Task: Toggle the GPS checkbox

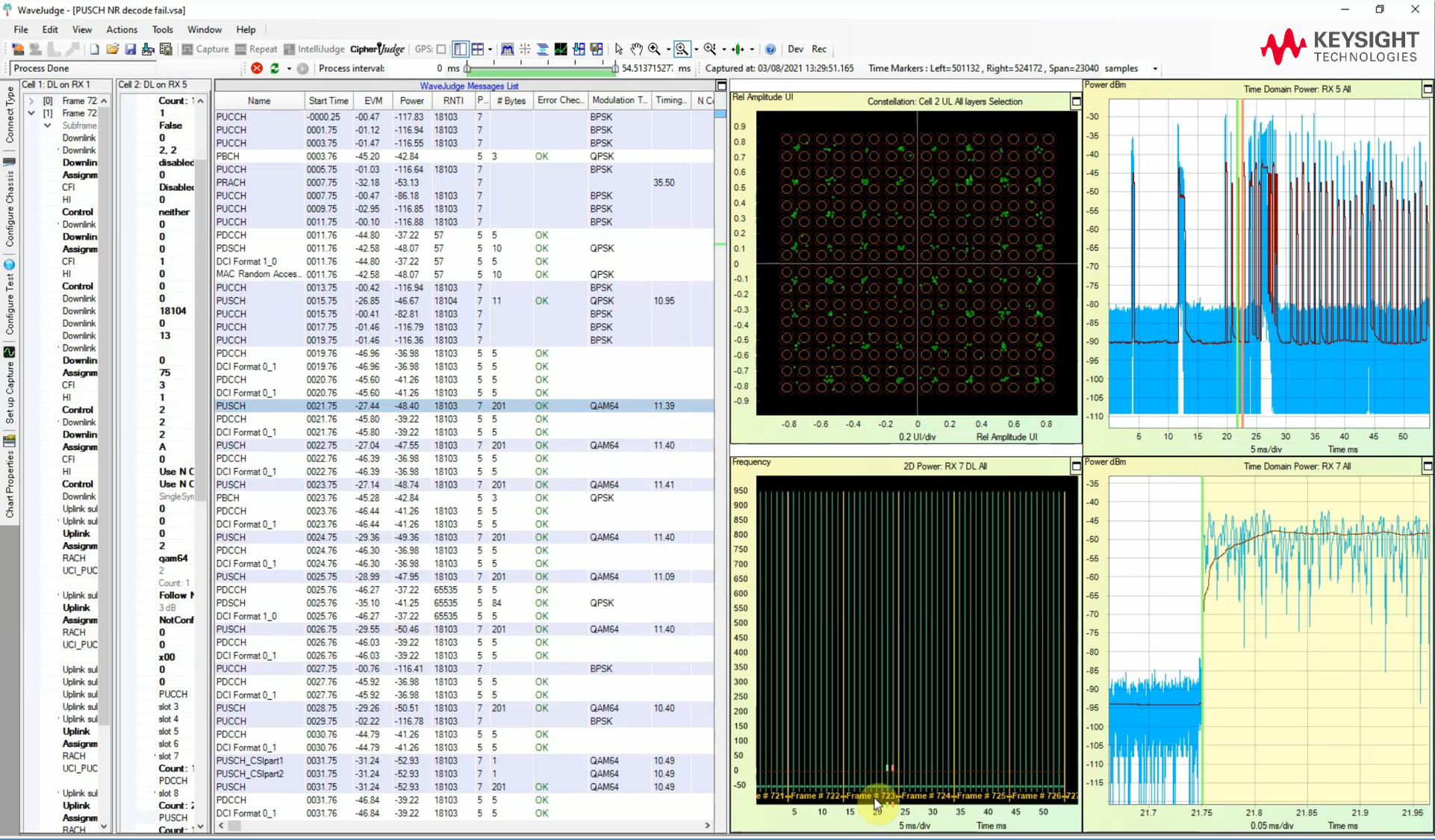Action: click(x=441, y=49)
